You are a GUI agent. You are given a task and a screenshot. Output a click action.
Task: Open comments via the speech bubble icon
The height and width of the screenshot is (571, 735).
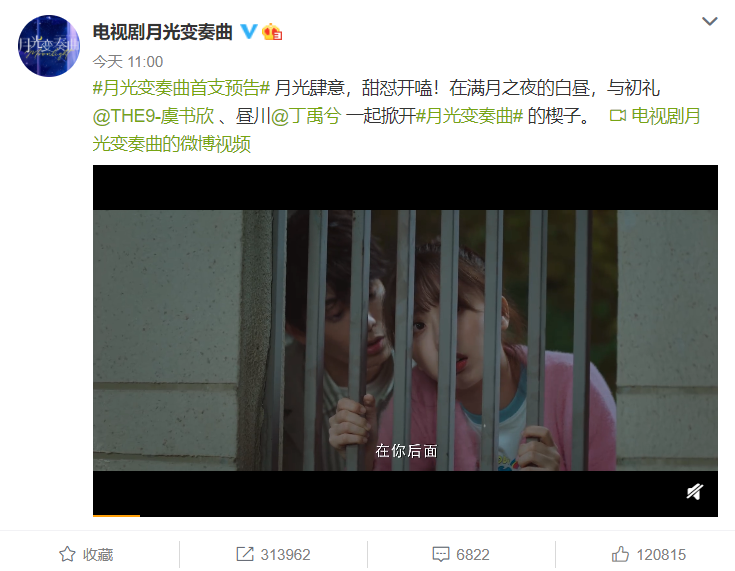441,554
